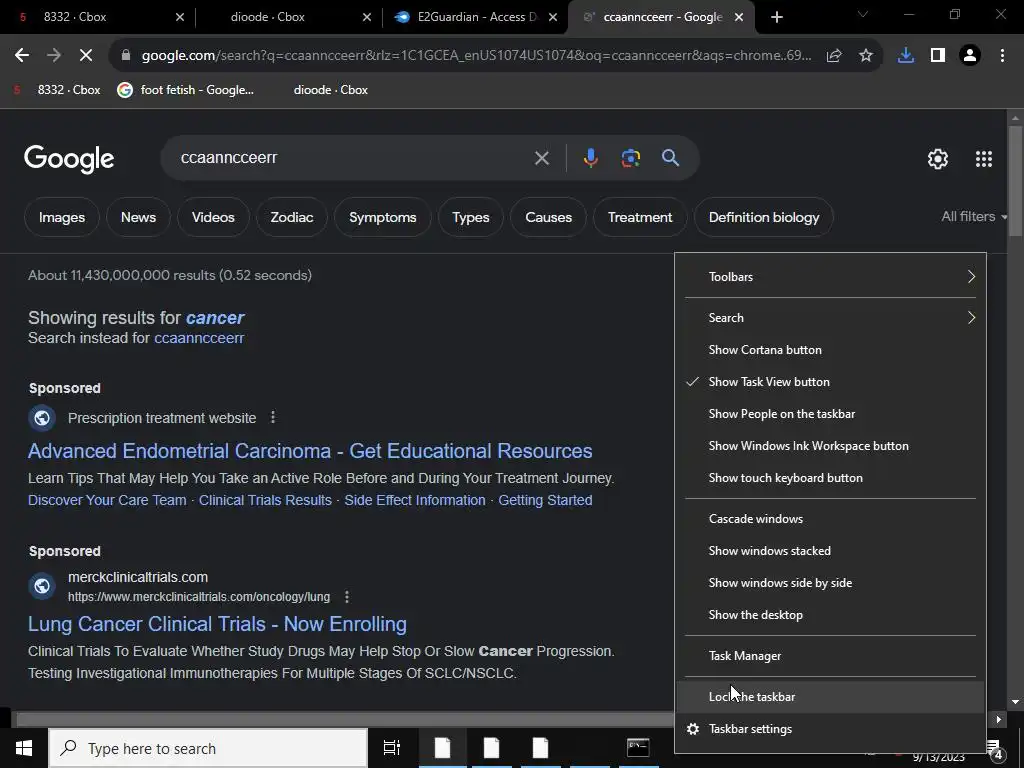Open Chrome three-dot menu

(1002, 56)
